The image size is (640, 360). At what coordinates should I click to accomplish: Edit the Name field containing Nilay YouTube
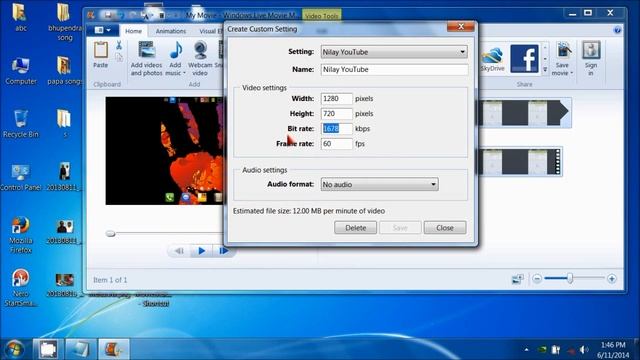394,69
